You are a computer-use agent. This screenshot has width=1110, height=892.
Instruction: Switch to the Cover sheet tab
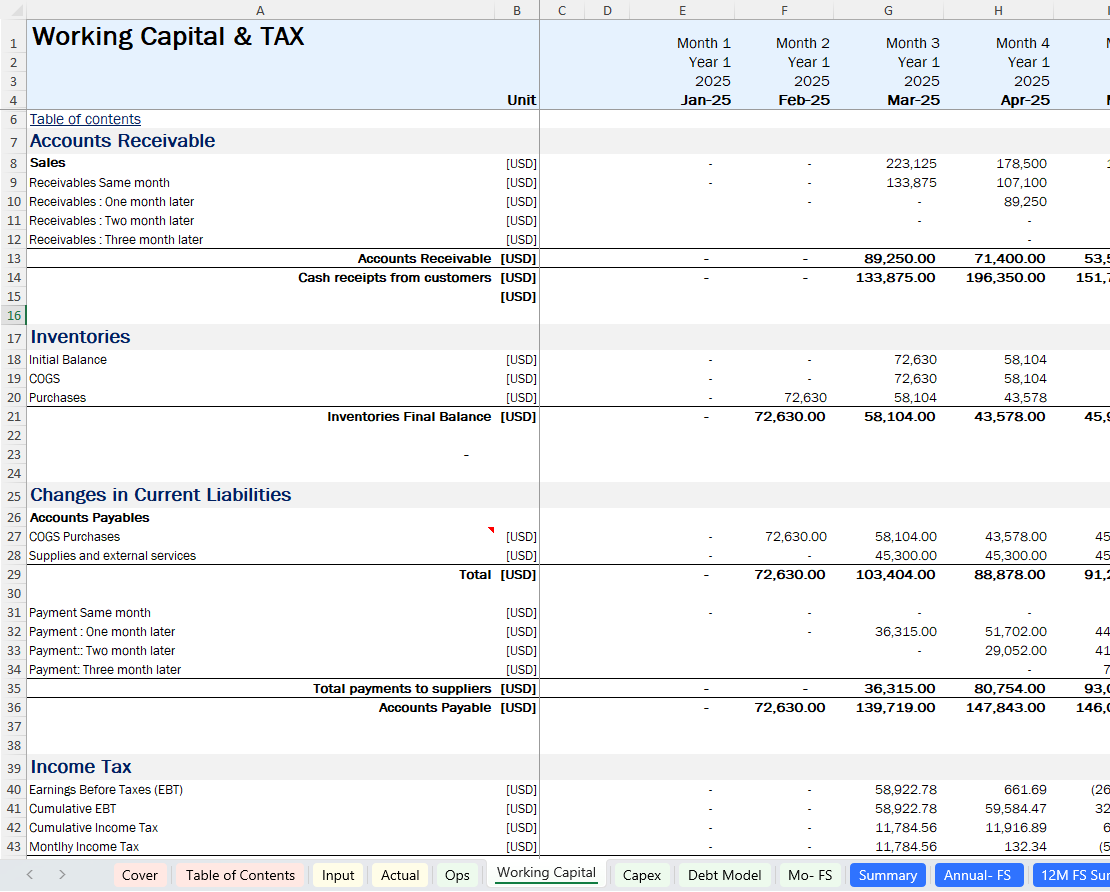pyautogui.click(x=139, y=875)
